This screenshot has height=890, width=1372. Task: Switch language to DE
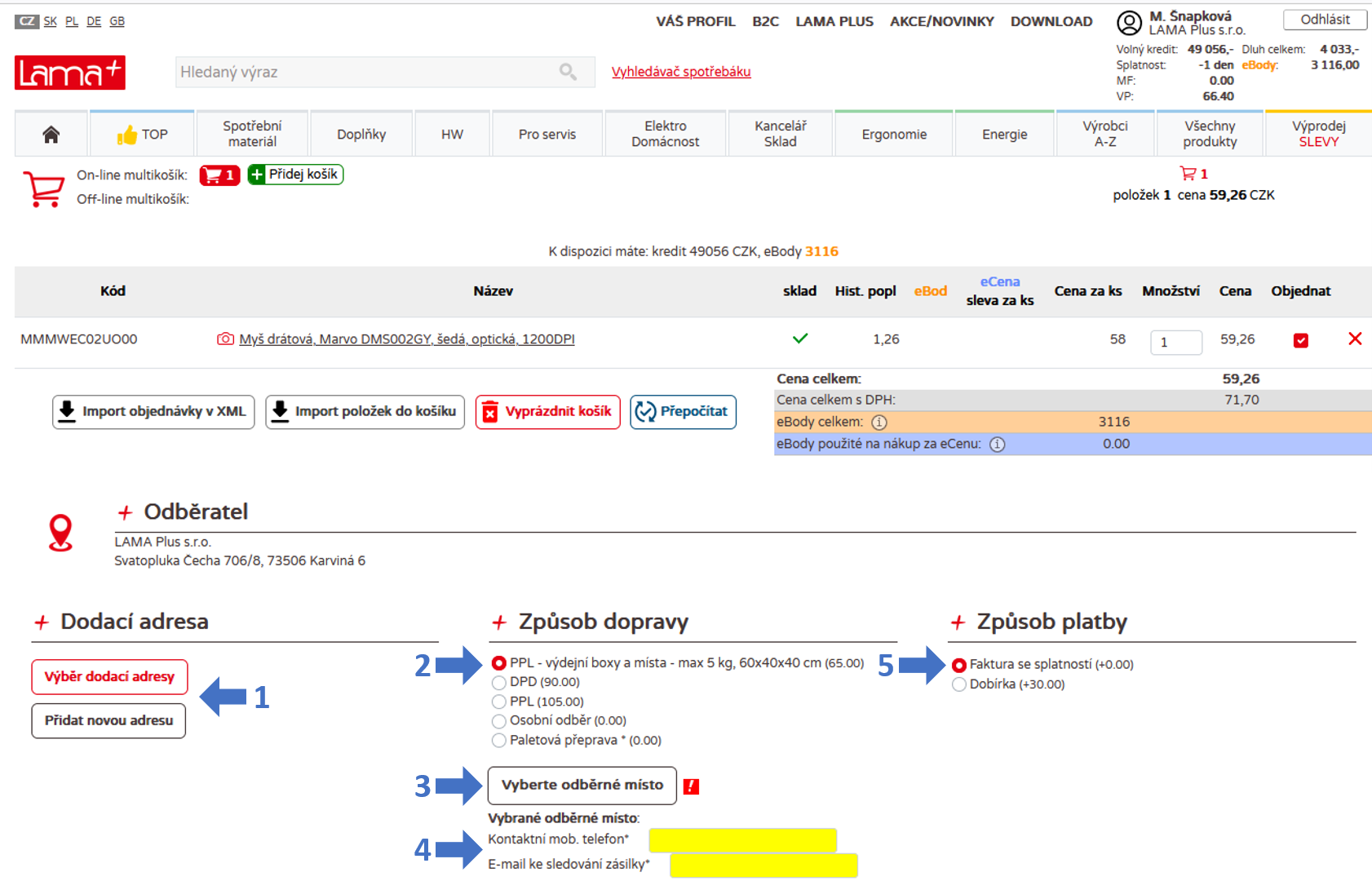click(x=94, y=21)
